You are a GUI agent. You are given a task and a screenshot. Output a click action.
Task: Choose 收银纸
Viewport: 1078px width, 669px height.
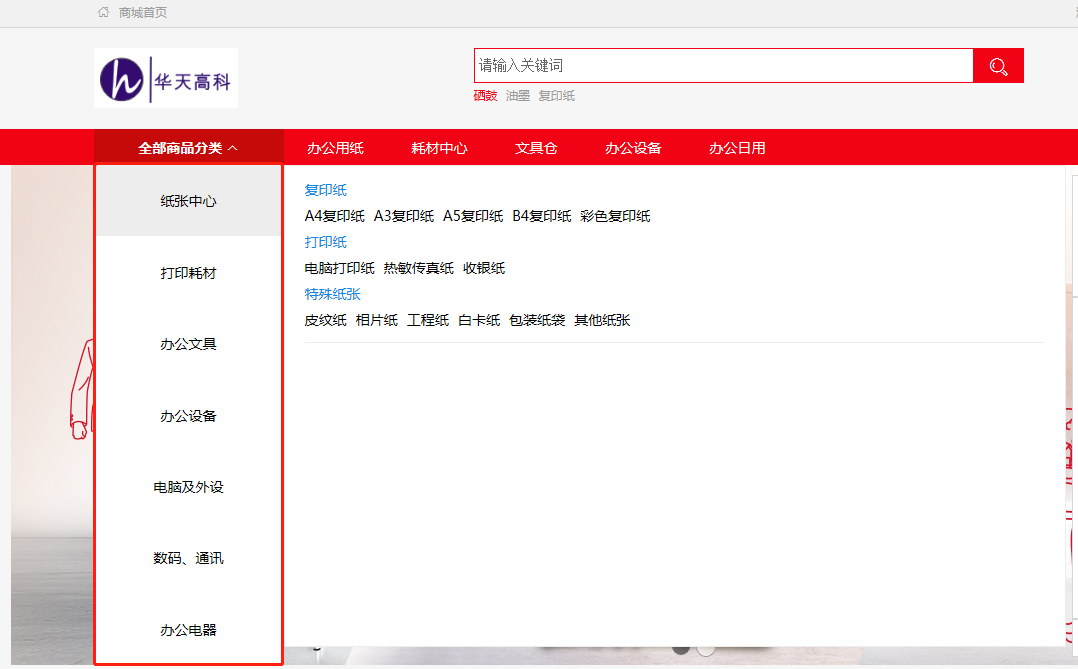[484, 268]
